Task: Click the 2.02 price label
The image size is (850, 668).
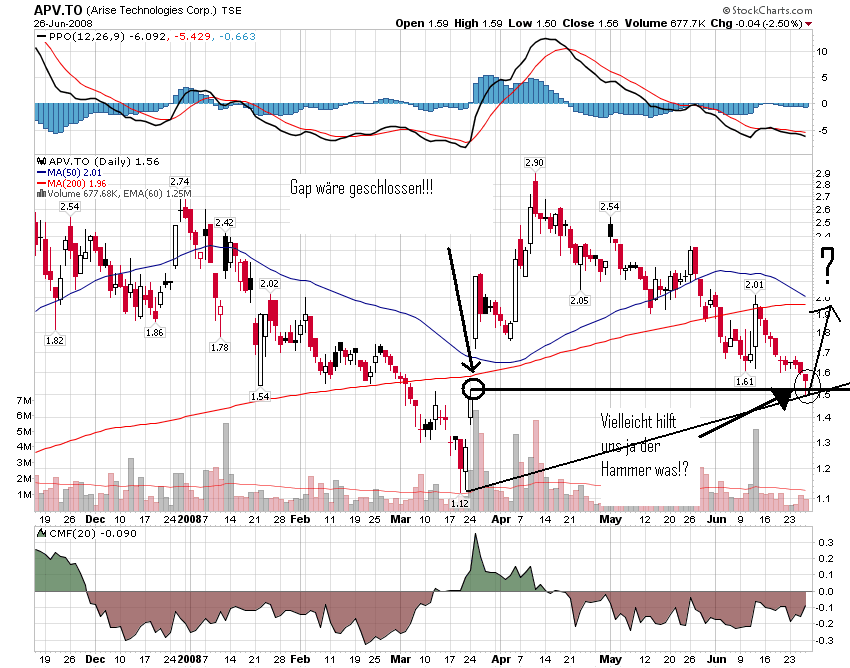Action: tap(269, 284)
